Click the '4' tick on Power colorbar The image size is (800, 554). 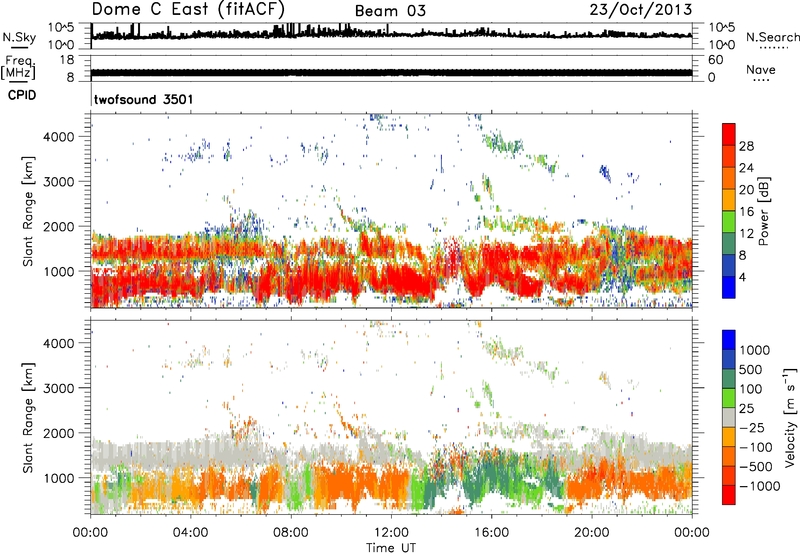(742, 277)
